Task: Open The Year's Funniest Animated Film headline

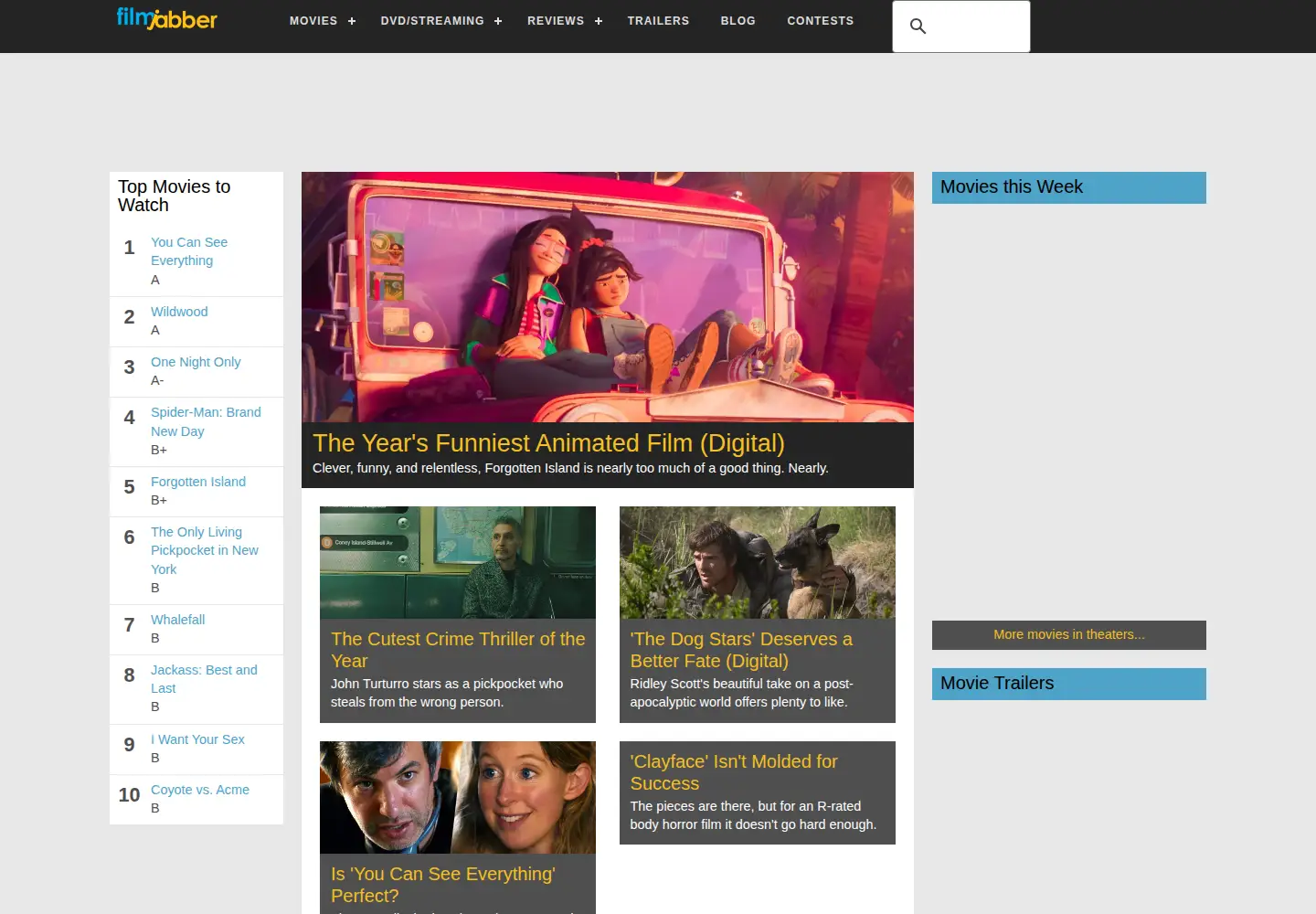Action: (x=548, y=443)
